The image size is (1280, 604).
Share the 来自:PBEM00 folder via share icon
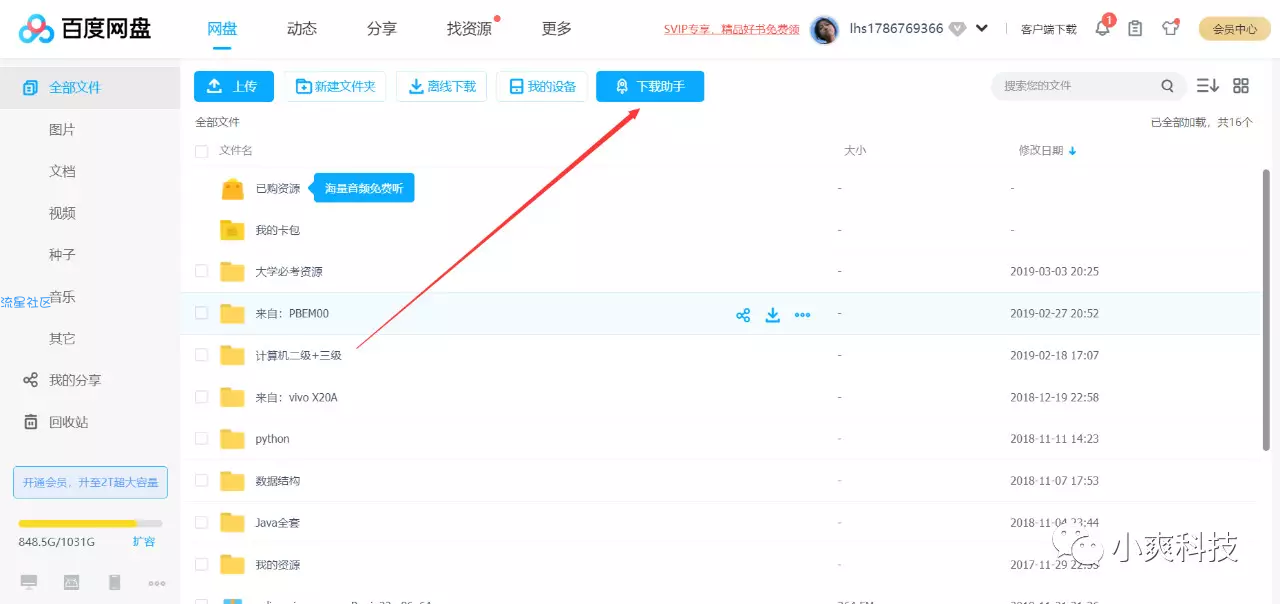click(743, 315)
